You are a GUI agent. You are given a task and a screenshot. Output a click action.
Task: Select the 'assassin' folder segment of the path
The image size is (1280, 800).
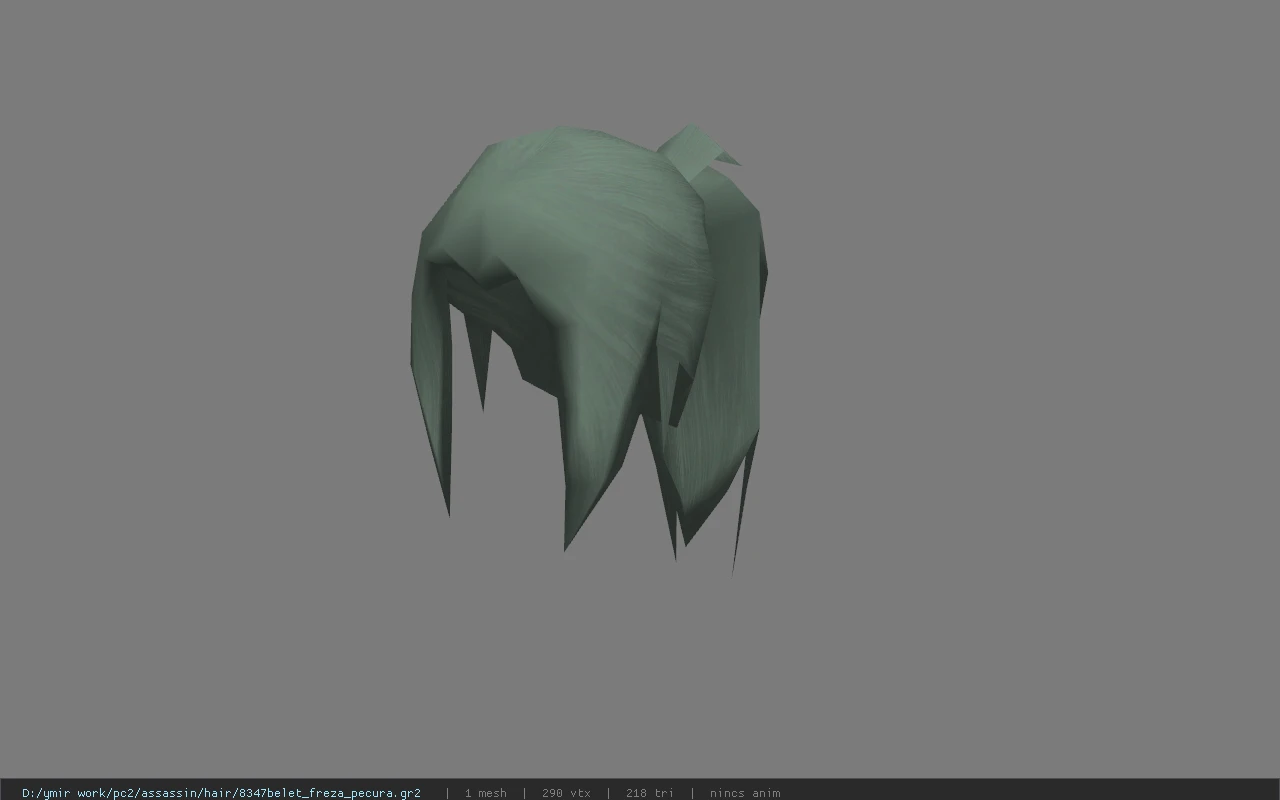(167, 793)
